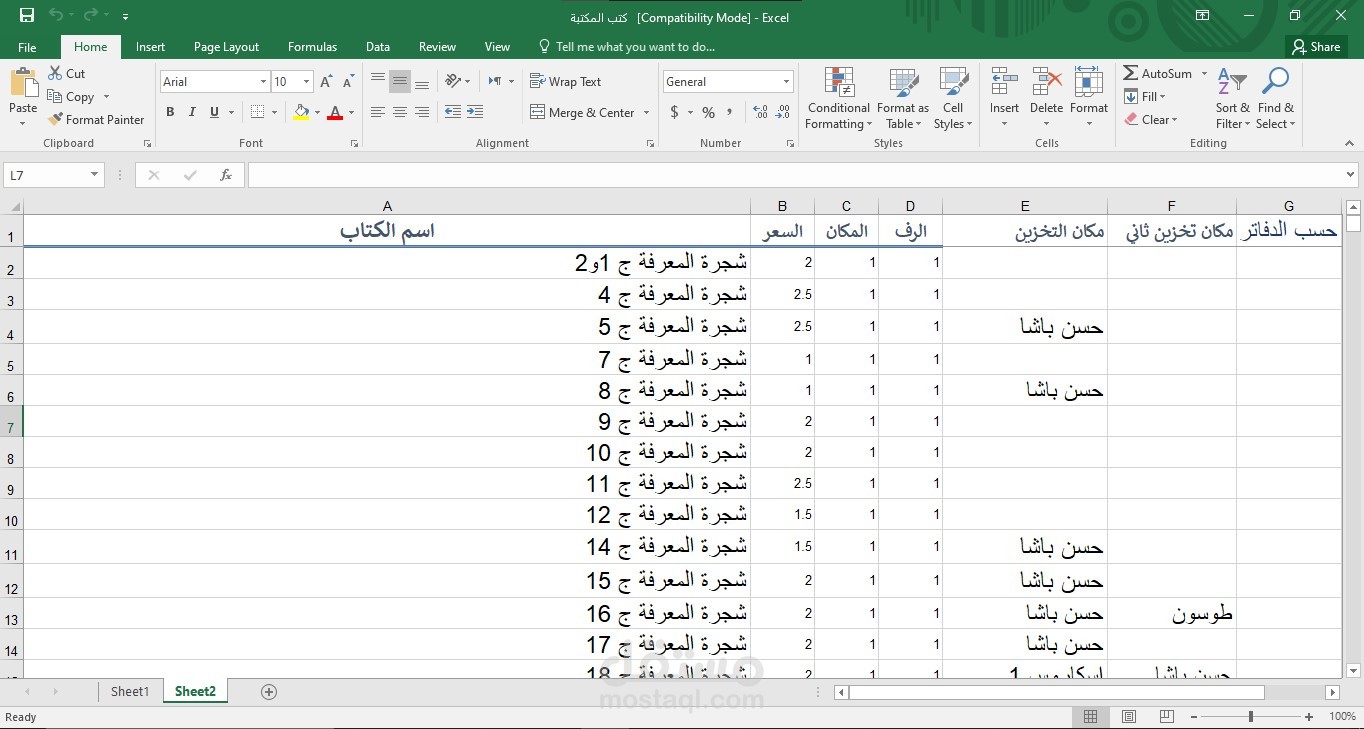Click AutoSum sigma button
This screenshot has height=729, width=1364.
pyautogui.click(x=1158, y=73)
